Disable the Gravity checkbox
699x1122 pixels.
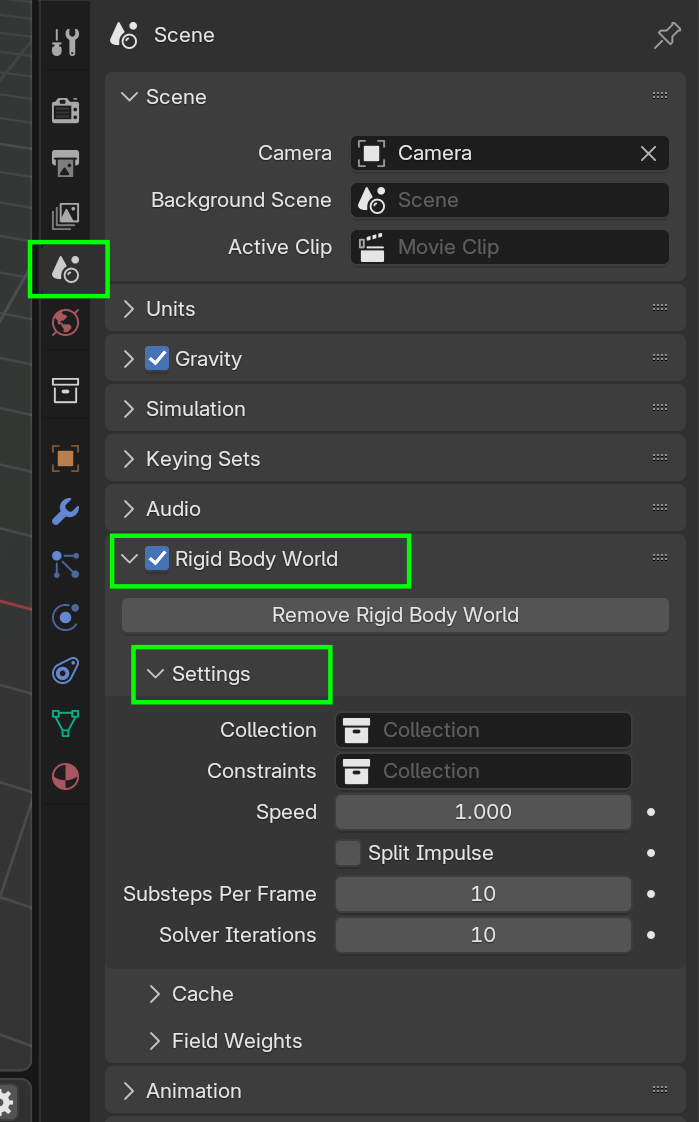(157, 358)
